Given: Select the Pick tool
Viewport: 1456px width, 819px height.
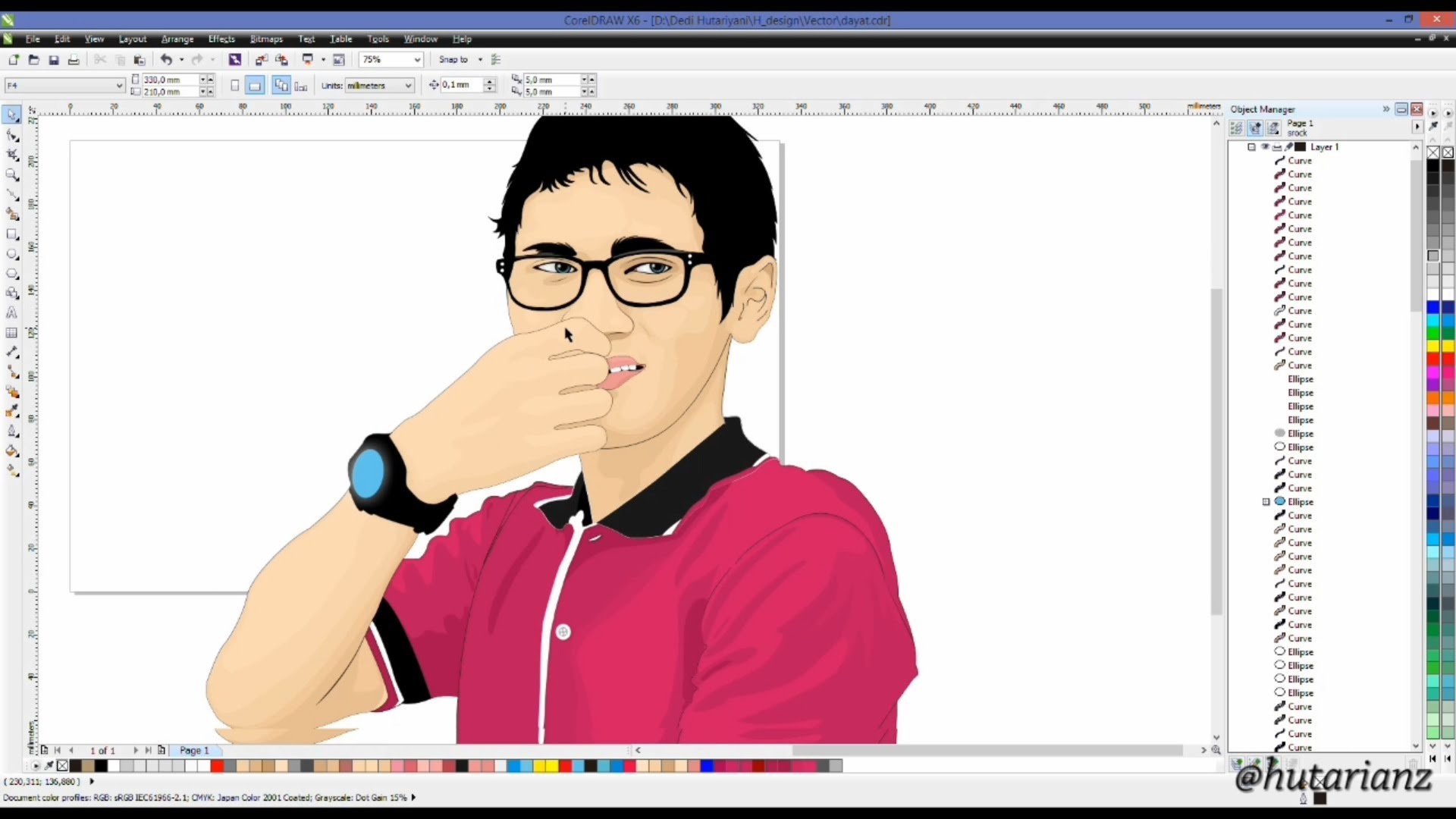Looking at the screenshot, I should (x=12, y=115).
